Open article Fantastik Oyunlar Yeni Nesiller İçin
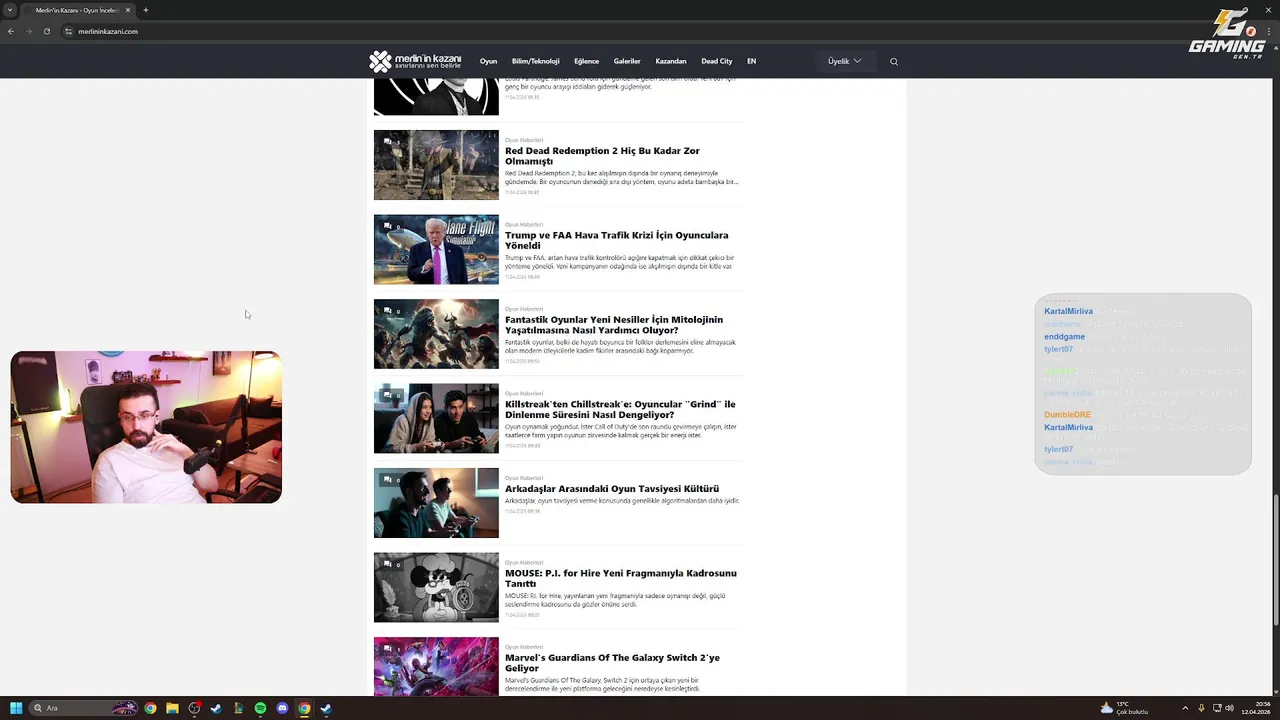The width and height of the screenshot is (1280, 720). pyautogui.click(x=614, y=325)
